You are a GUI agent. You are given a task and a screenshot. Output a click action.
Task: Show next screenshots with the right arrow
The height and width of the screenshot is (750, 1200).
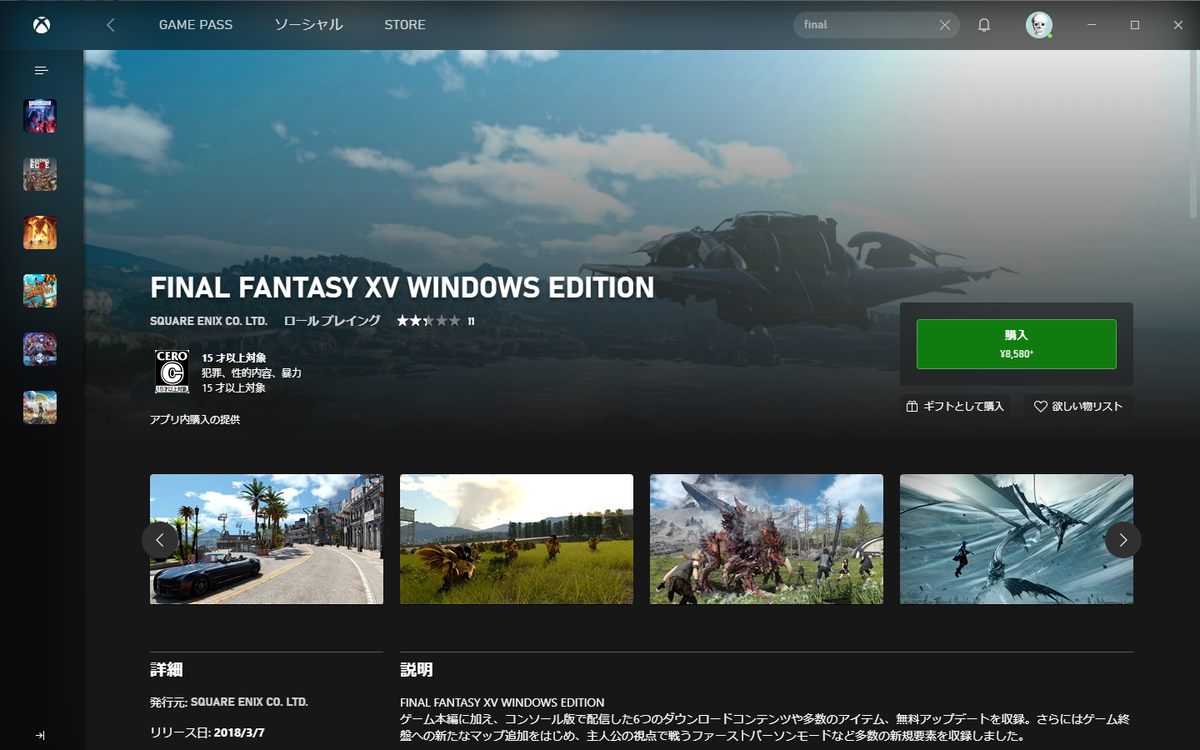pos(1123,540)
